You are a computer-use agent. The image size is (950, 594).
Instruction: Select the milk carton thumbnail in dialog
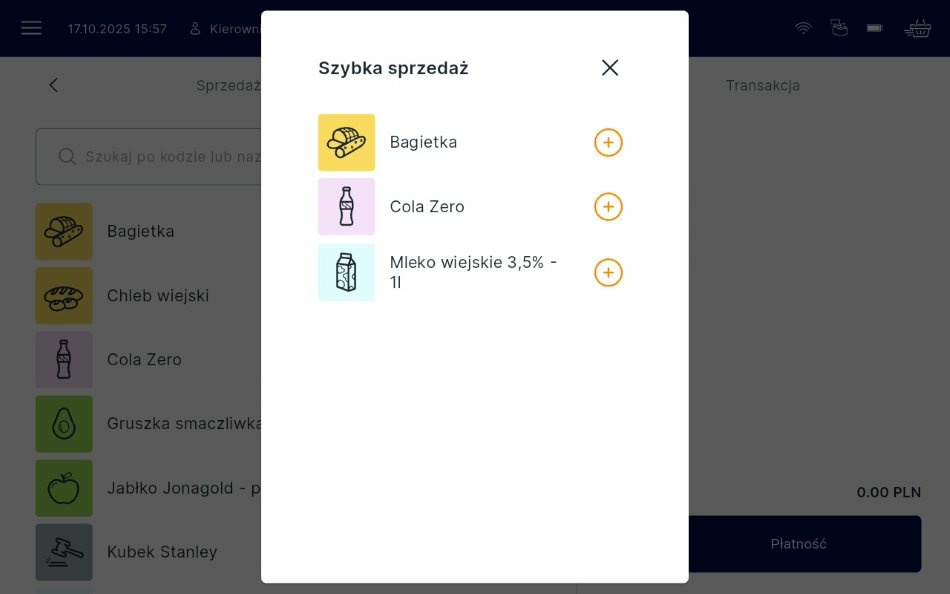tap(346, 273)
